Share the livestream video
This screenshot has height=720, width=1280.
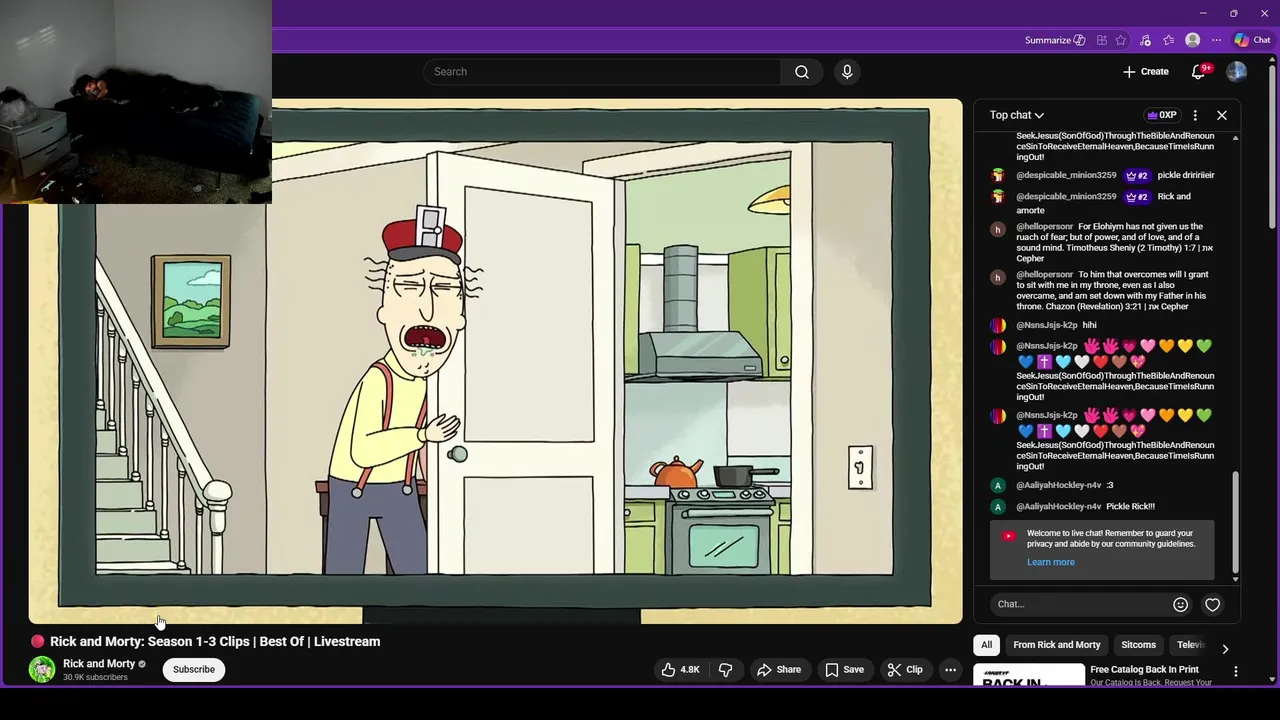[779, 670]
